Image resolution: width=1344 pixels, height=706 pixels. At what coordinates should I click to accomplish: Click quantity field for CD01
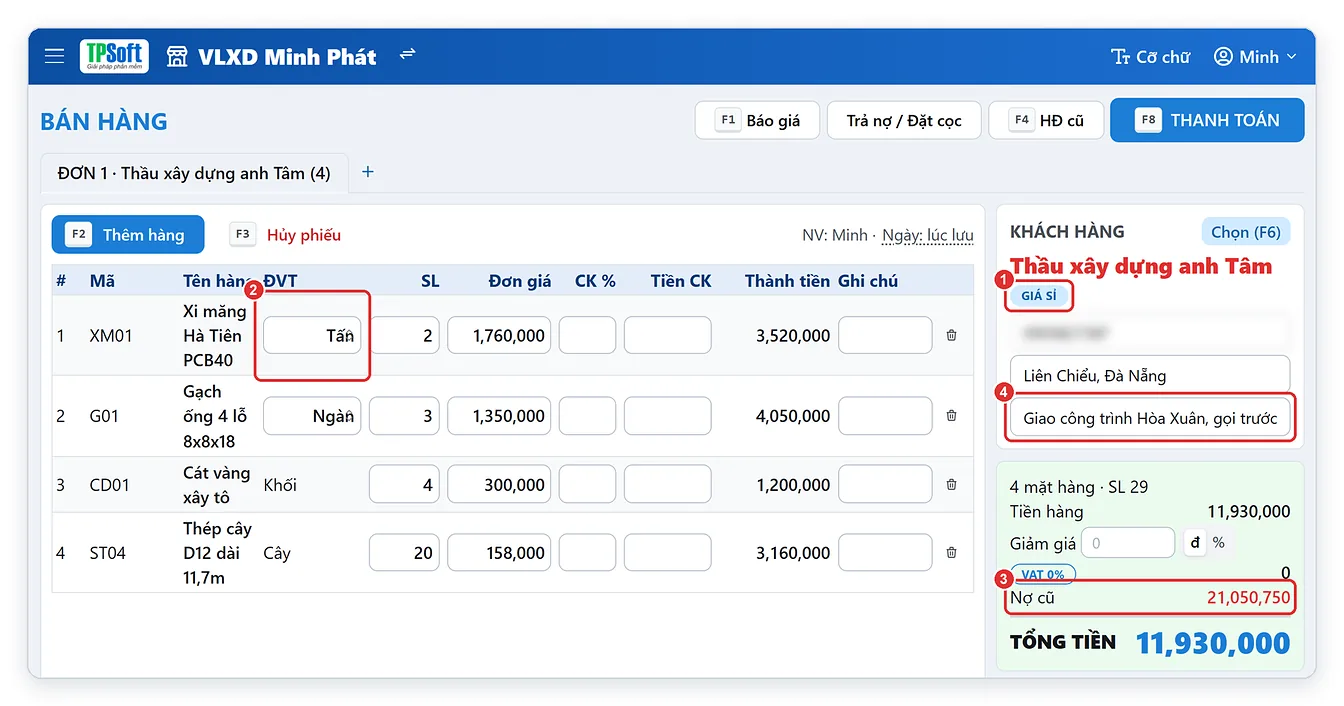coord(405,485)
